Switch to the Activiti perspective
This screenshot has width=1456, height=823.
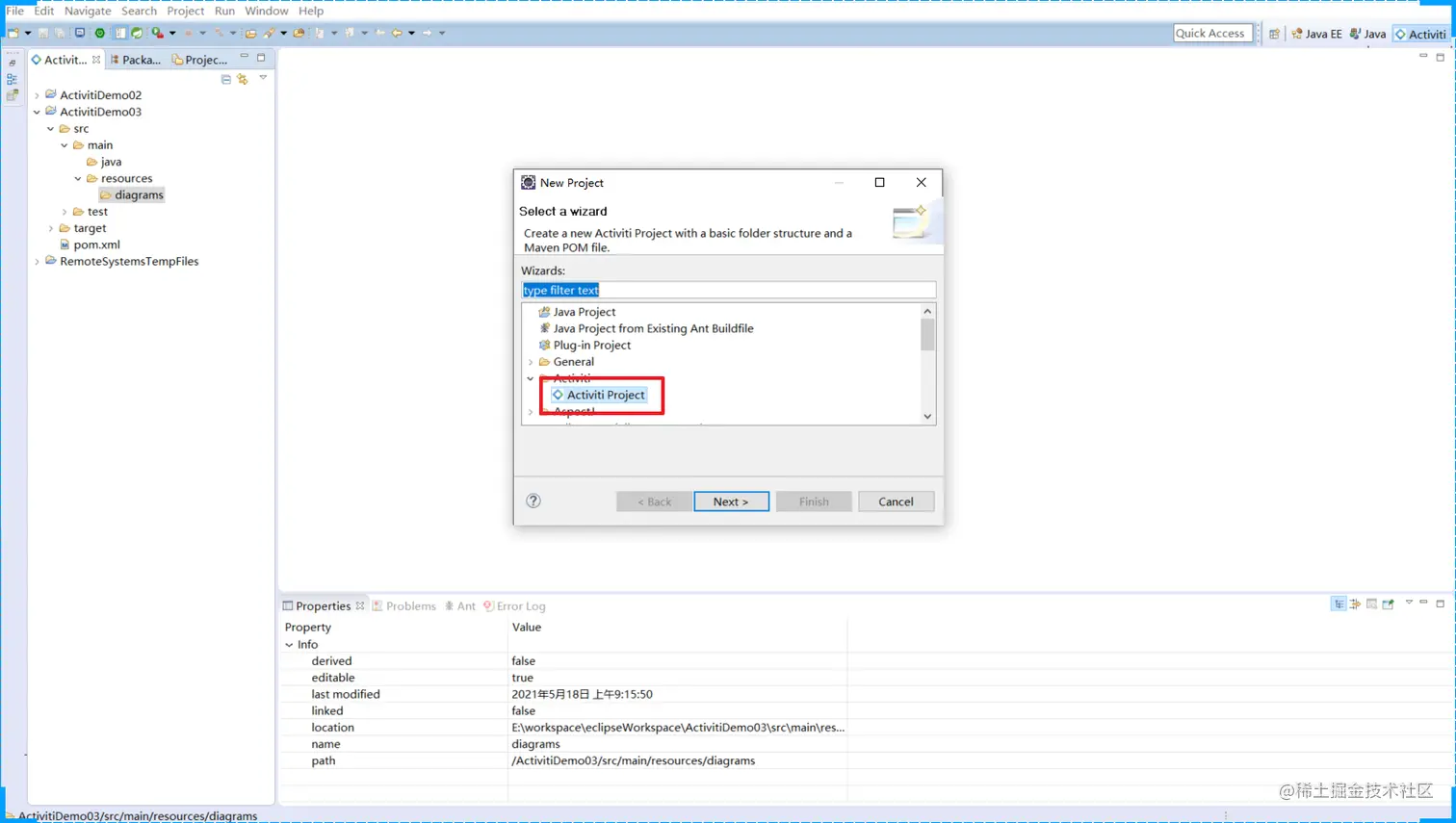pyautogui.click(x=1420, y=34)
